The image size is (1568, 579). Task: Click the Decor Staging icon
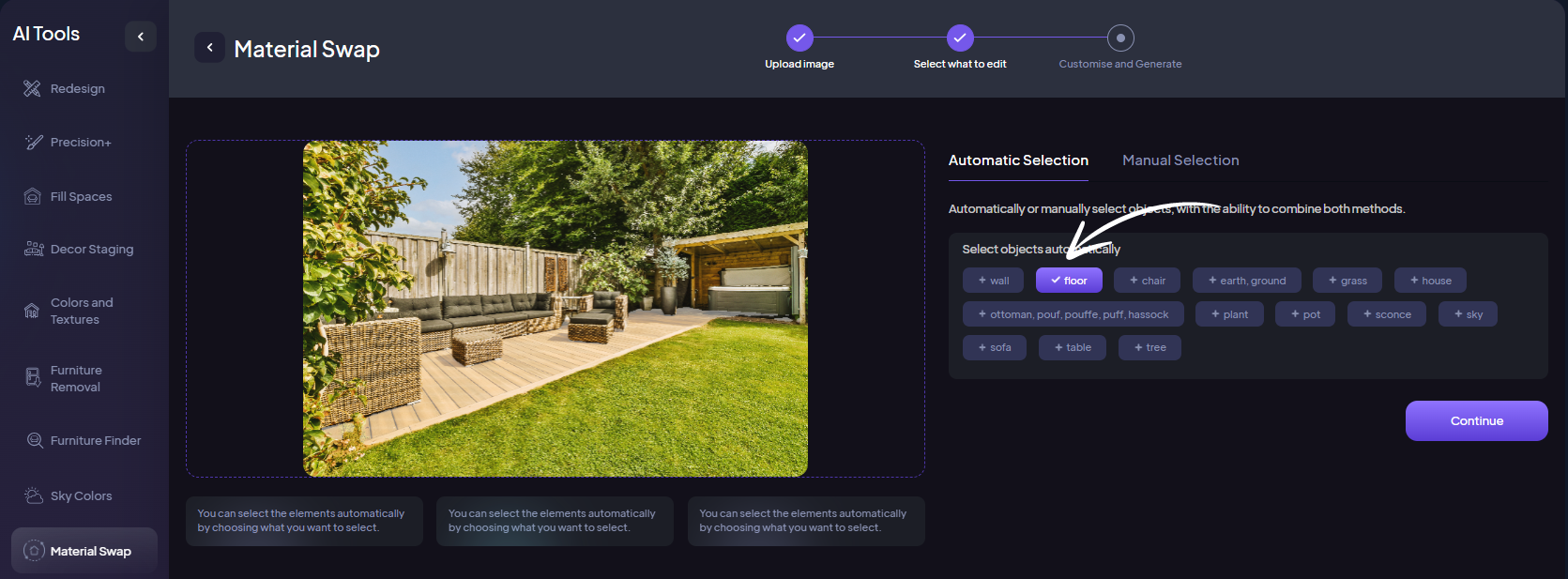(34, 250)
